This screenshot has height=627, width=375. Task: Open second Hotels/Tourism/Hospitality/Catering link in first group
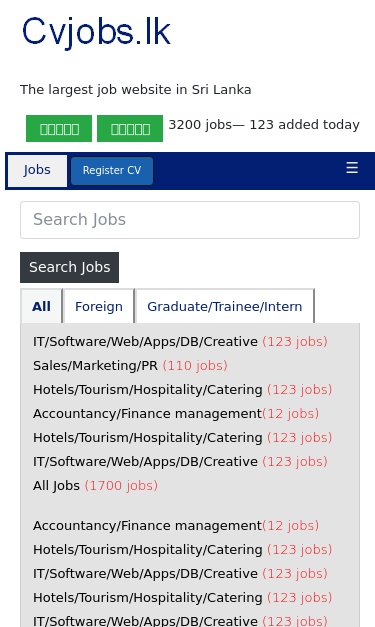point(183,437)
